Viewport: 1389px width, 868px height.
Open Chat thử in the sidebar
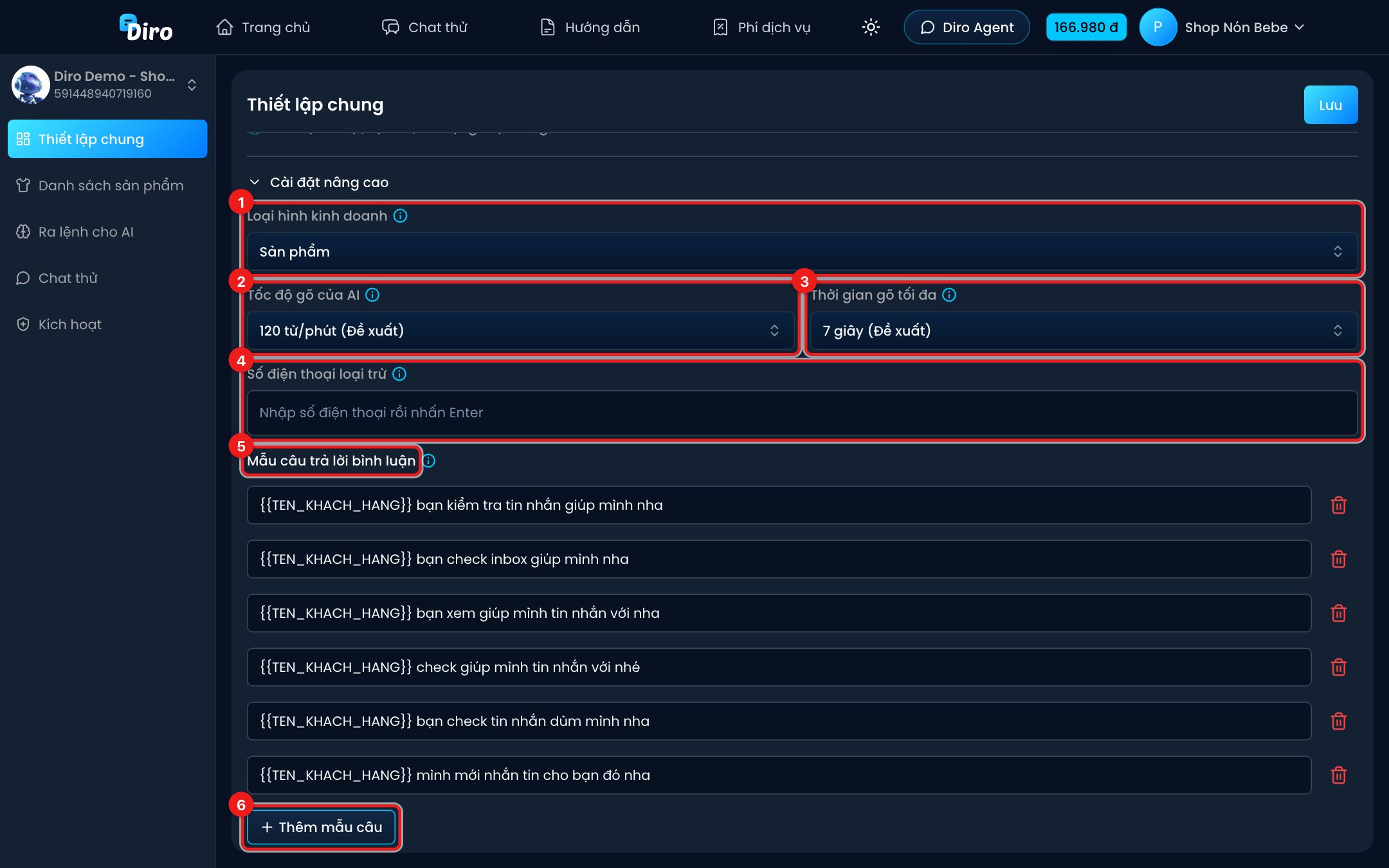[107, 278]
